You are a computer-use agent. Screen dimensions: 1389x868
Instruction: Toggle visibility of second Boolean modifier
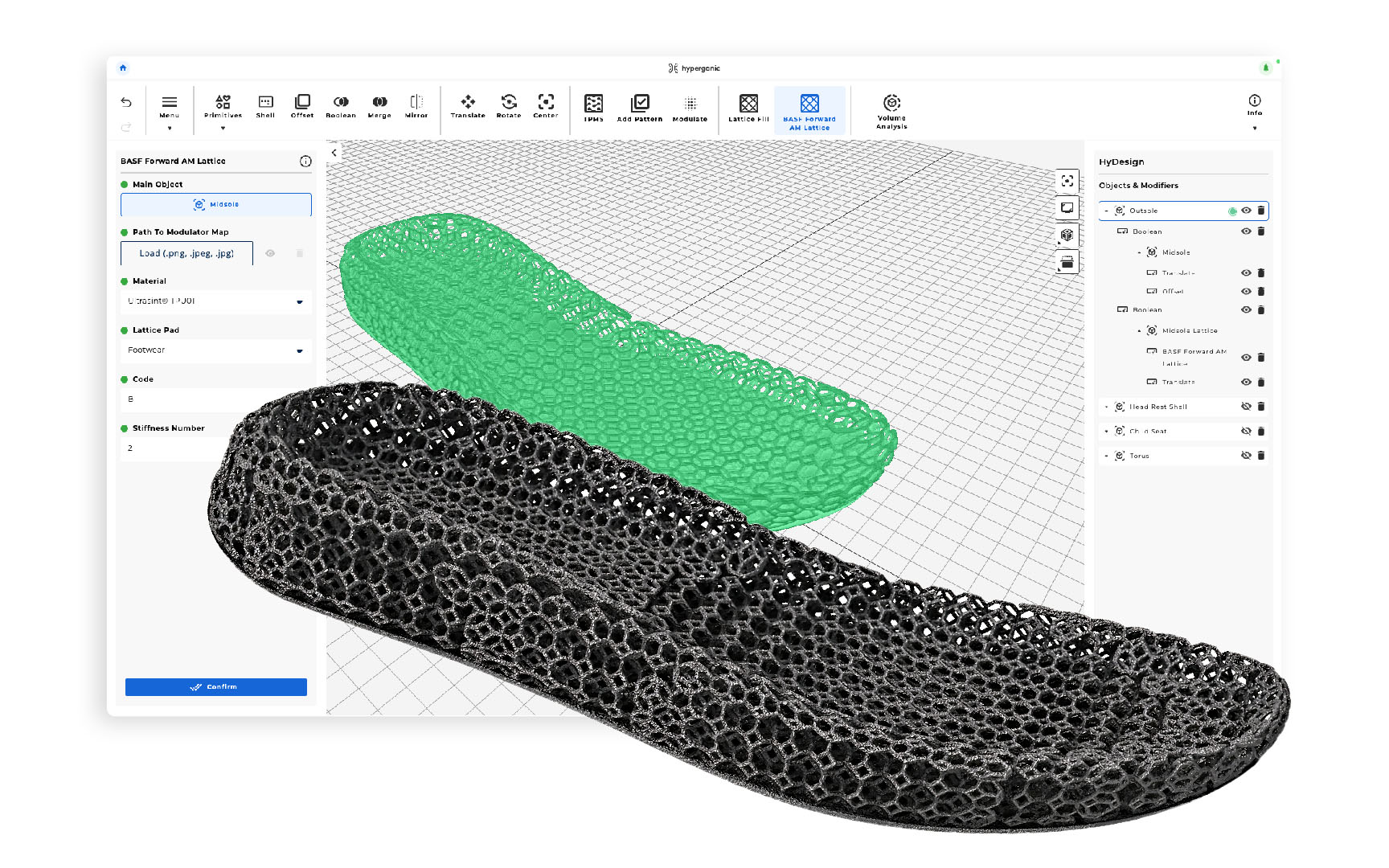(1247, 310)
